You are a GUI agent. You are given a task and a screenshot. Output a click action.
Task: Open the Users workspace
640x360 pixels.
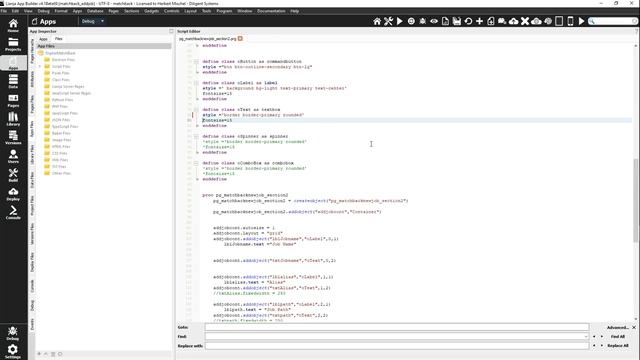(x=13, y=156)
